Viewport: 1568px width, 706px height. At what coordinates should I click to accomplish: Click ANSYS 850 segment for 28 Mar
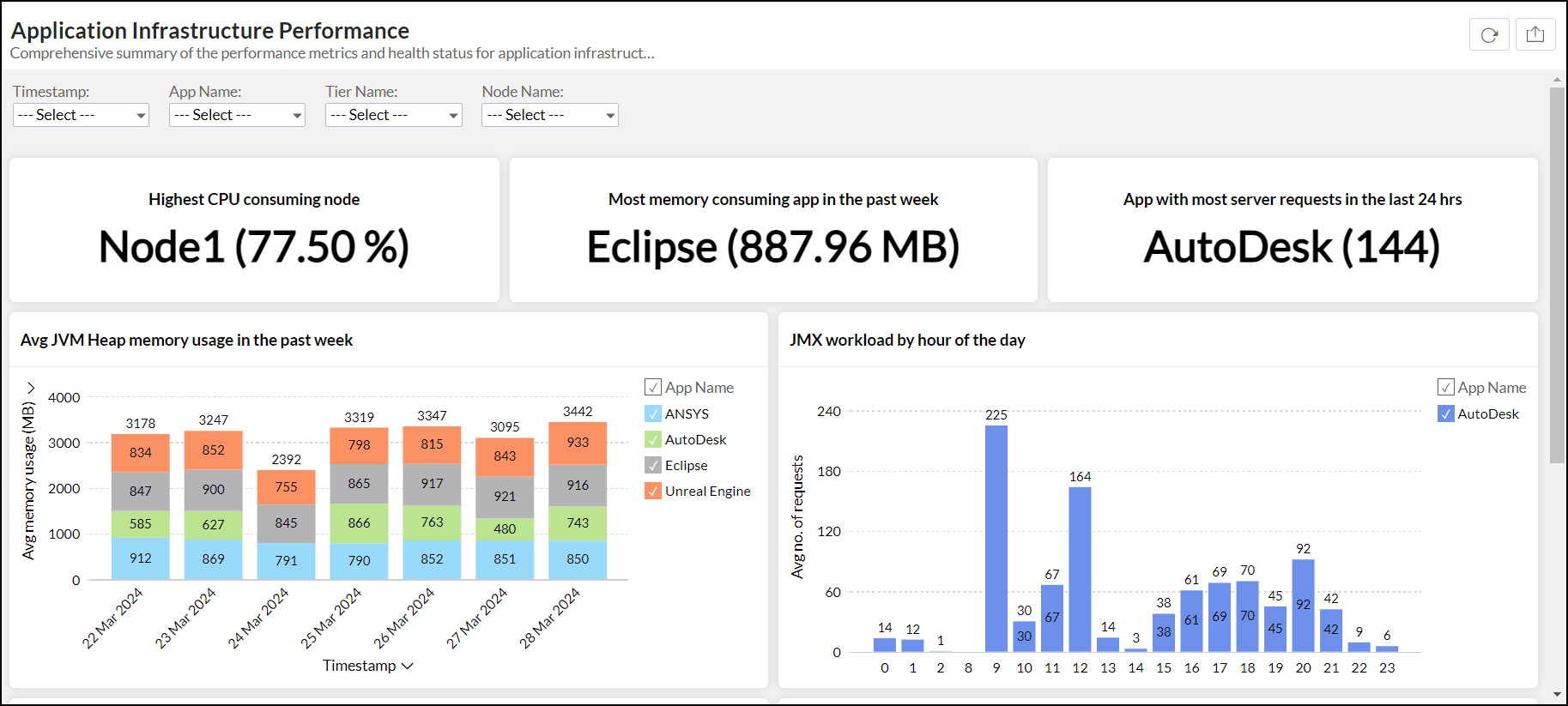(578, 560)
